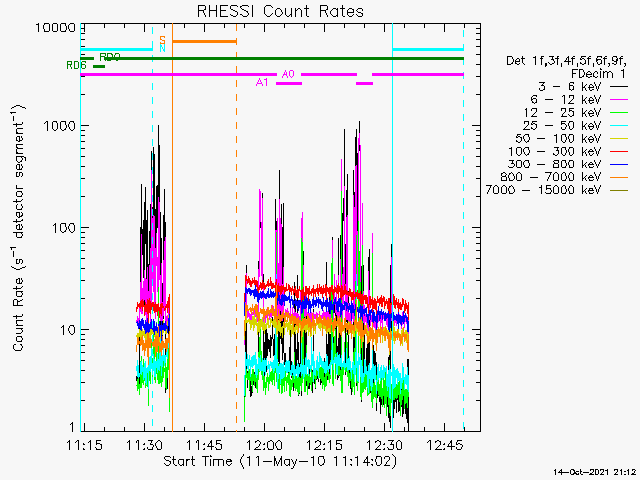Click the '7000 - 15000 keV' legend label

pos(543,190)
